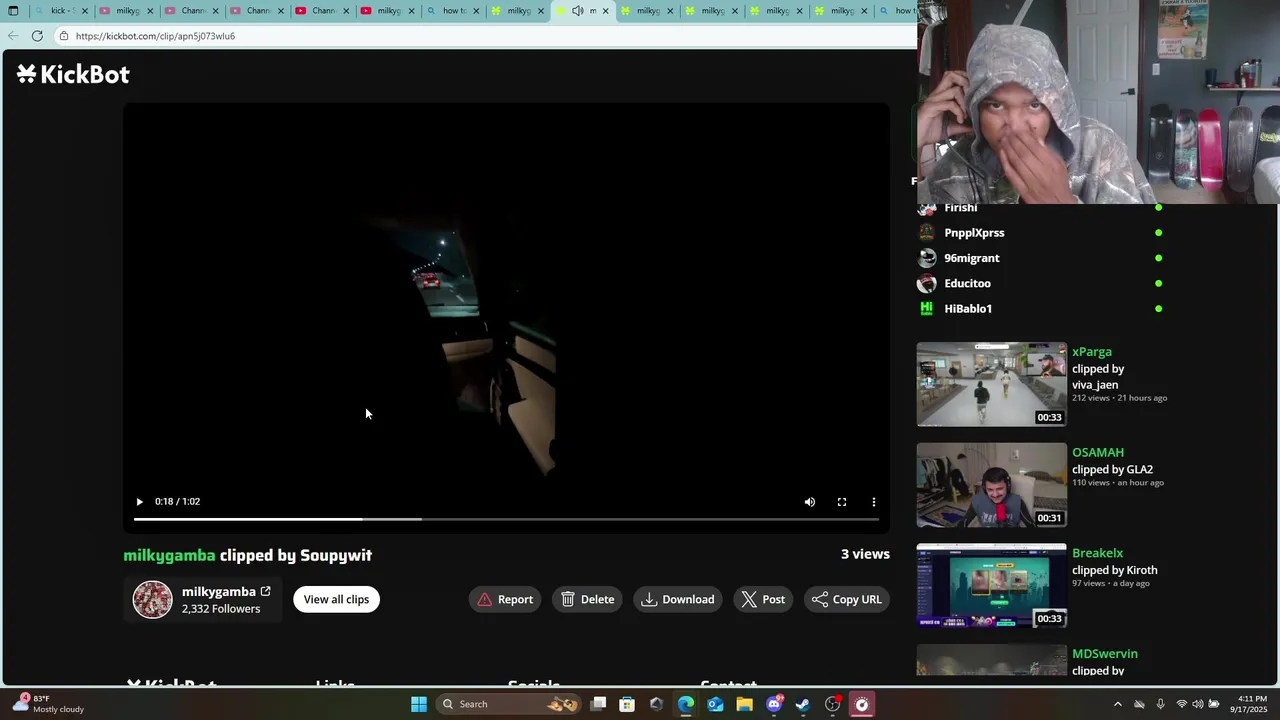1280x720 pixels.
Task: Post the clip to X
Action: pos(763,599)
